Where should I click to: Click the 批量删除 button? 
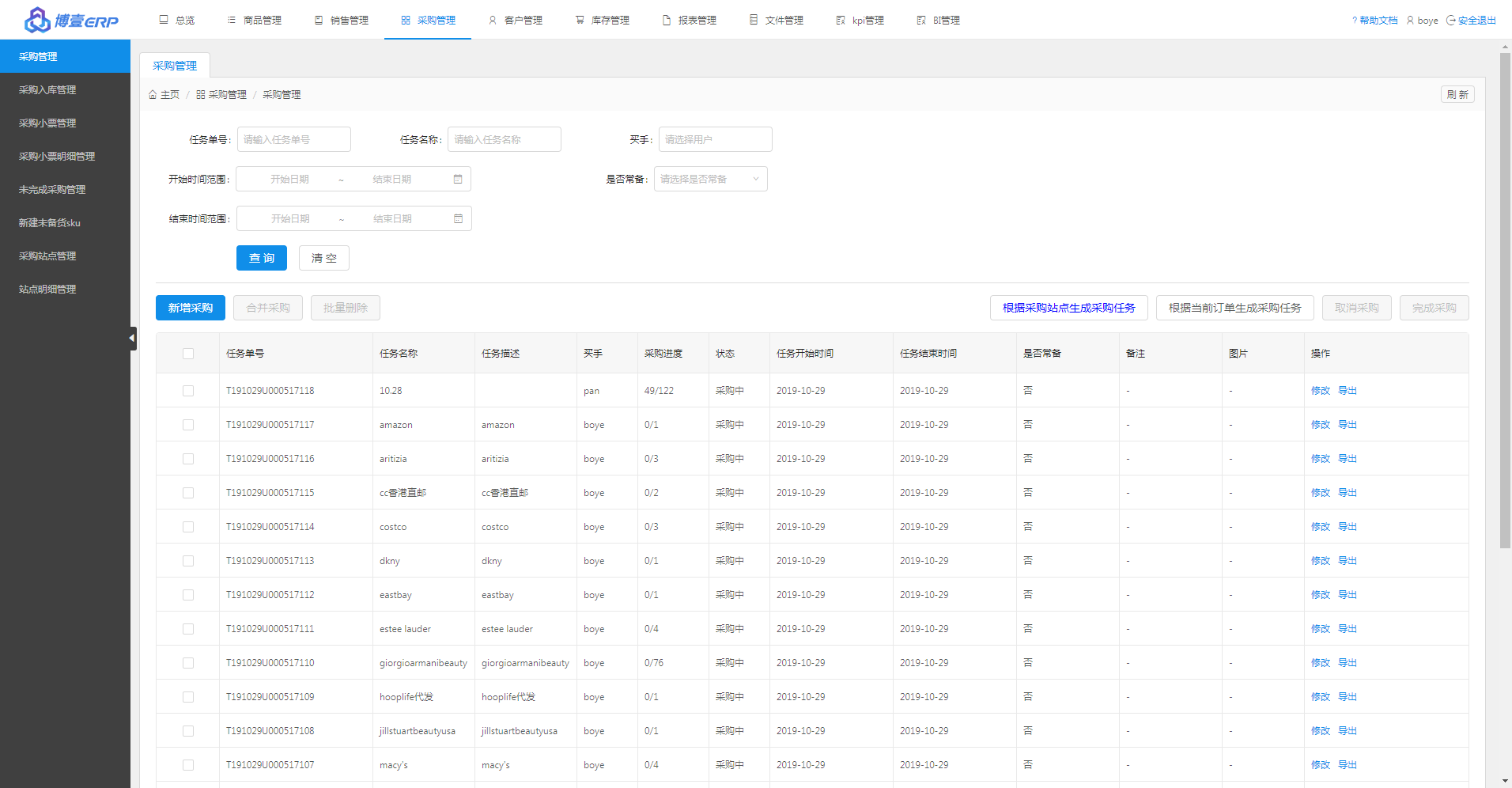click(346, 308)
